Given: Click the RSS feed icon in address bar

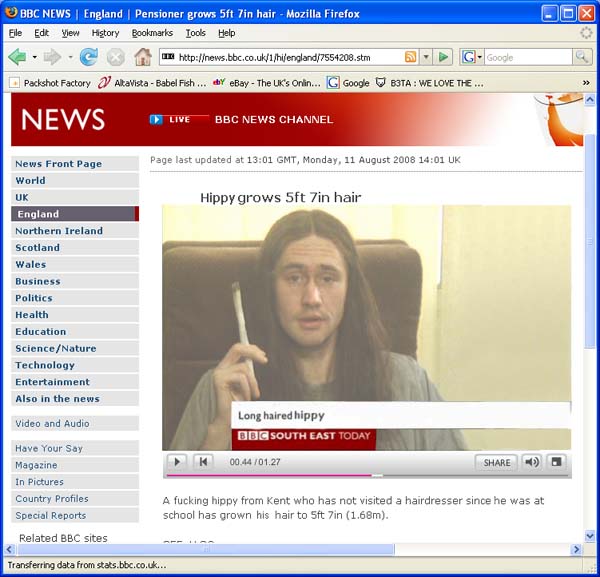Looking at the screenshot, I should [410, 57].
